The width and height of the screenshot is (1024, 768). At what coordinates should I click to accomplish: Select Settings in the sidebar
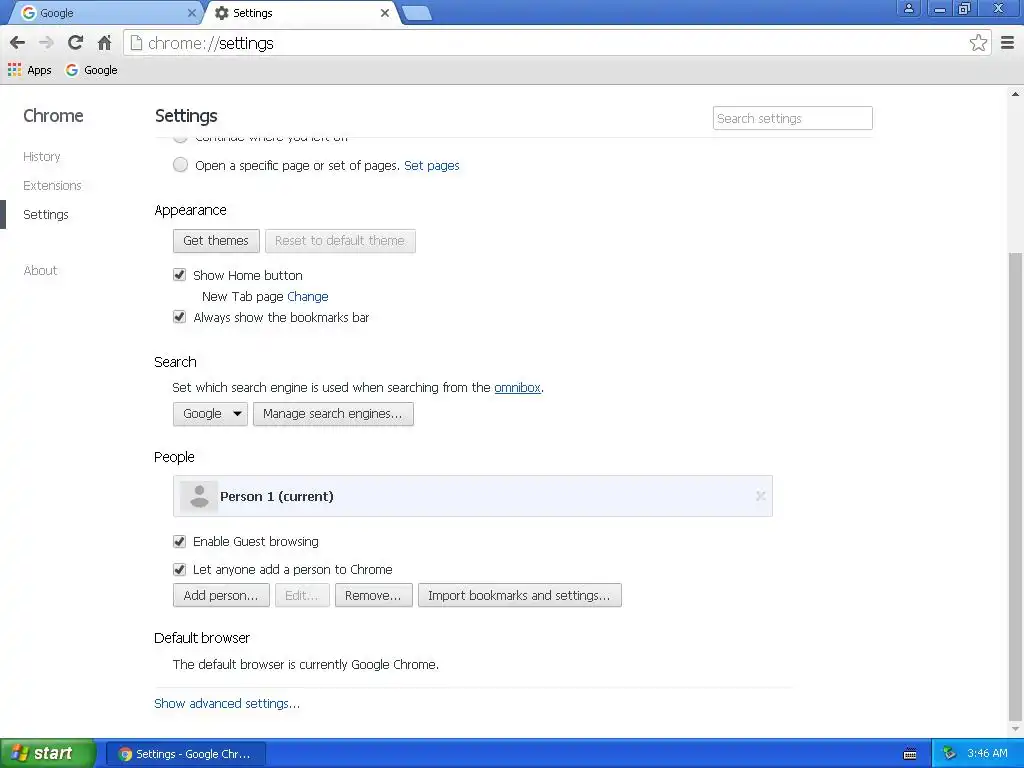coord(46,214)
